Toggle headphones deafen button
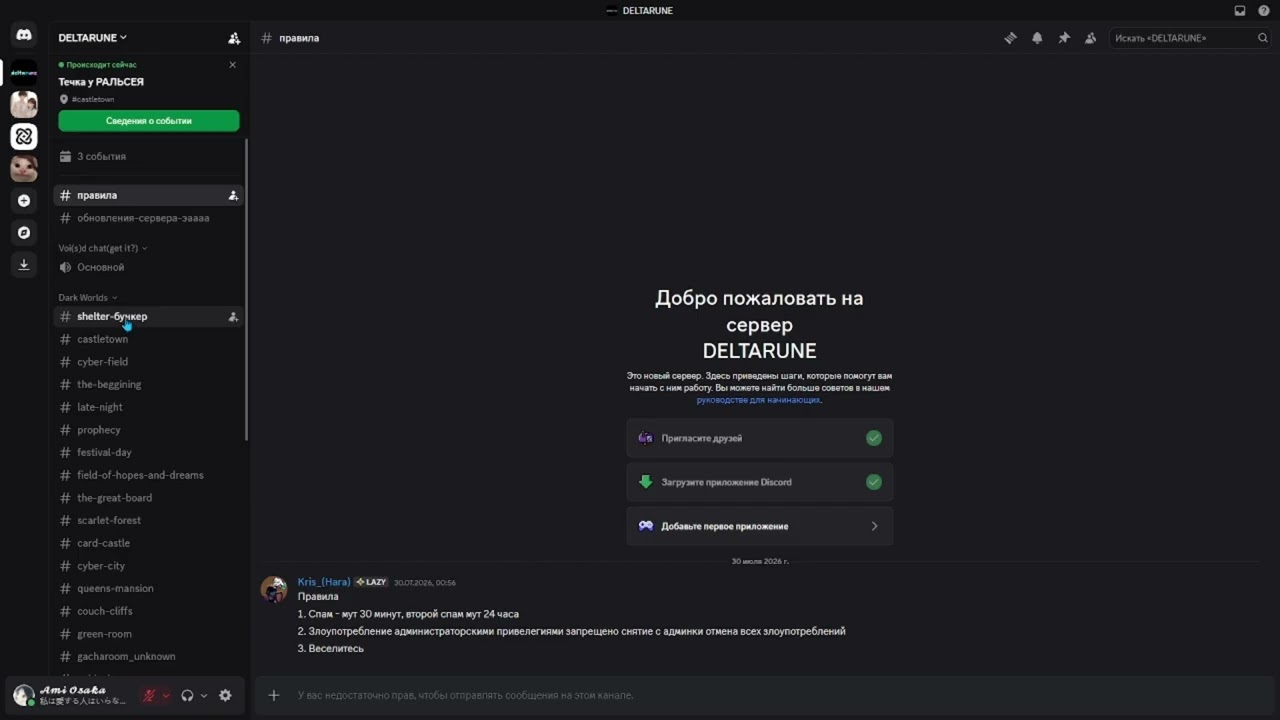Screen dimensions: 1280x720 point(187,695)
